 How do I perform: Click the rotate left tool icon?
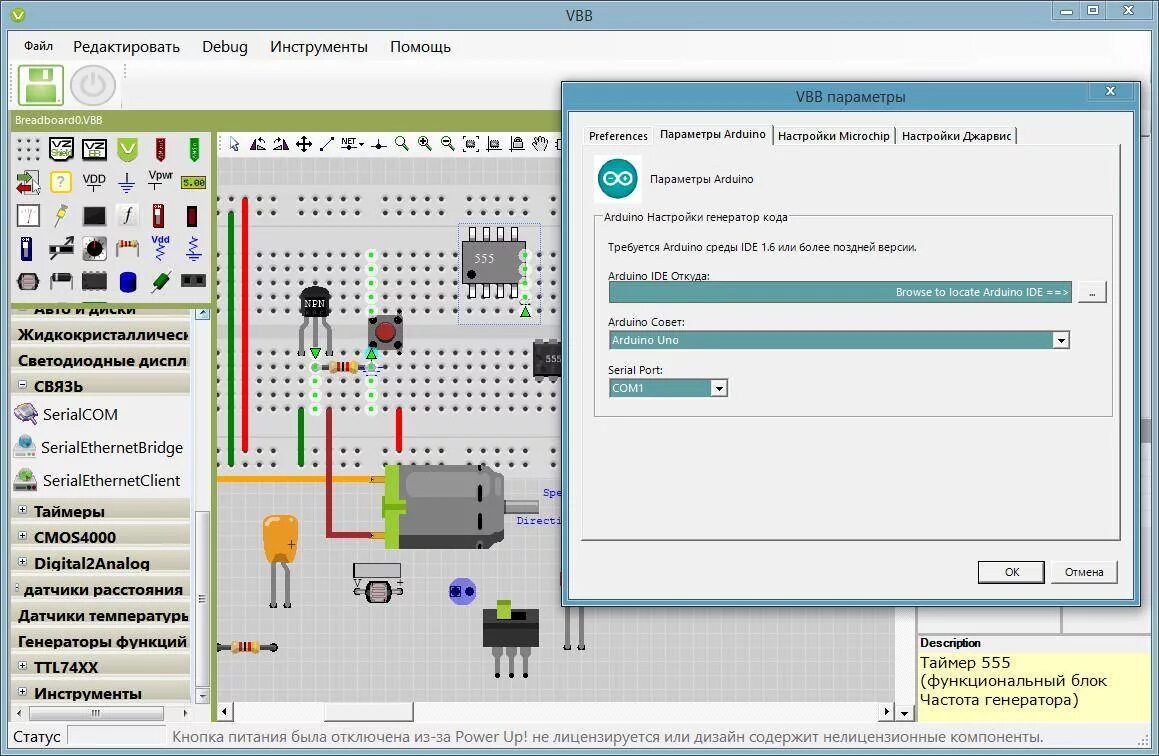257,143
